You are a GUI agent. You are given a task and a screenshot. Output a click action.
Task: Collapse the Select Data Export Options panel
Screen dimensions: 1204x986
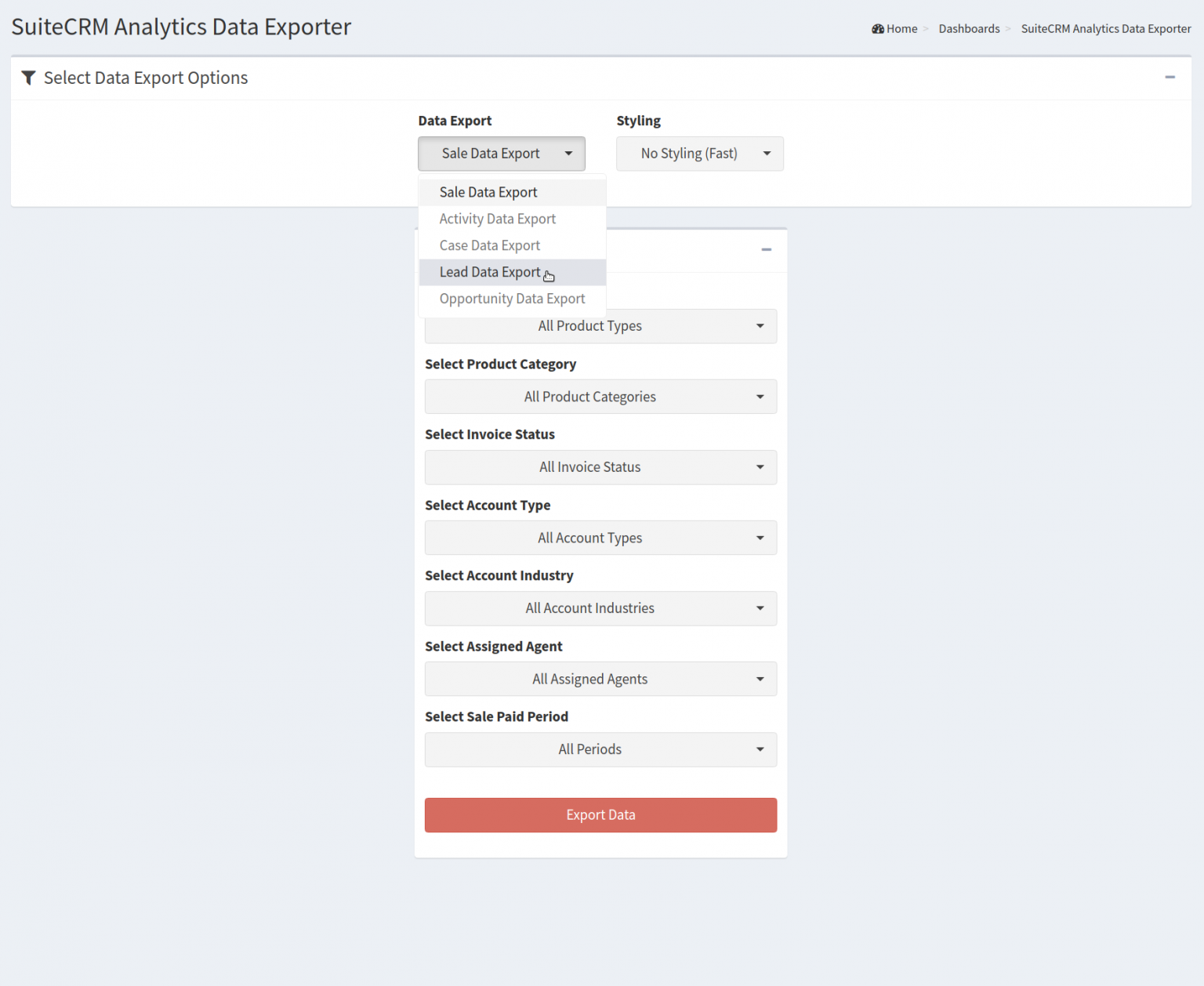click(x=1170, y=77)
